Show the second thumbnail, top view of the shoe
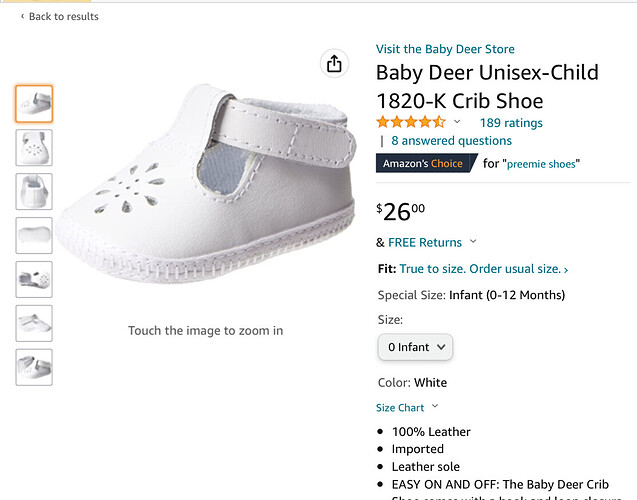The image size is (637, 500). click(34, 147)
